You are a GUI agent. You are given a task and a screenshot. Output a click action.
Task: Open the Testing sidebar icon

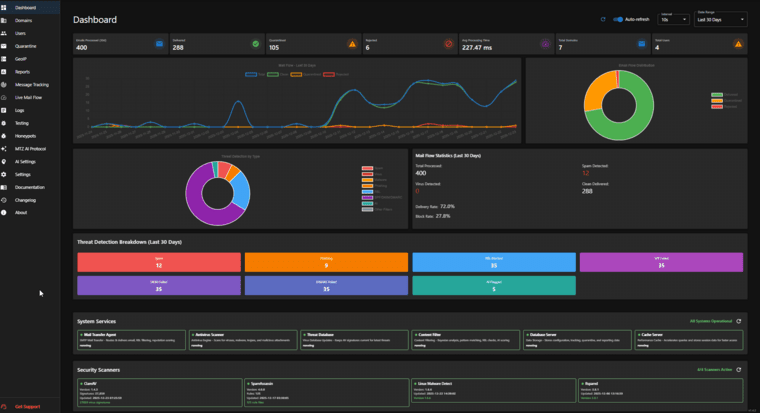click(4, 123)
